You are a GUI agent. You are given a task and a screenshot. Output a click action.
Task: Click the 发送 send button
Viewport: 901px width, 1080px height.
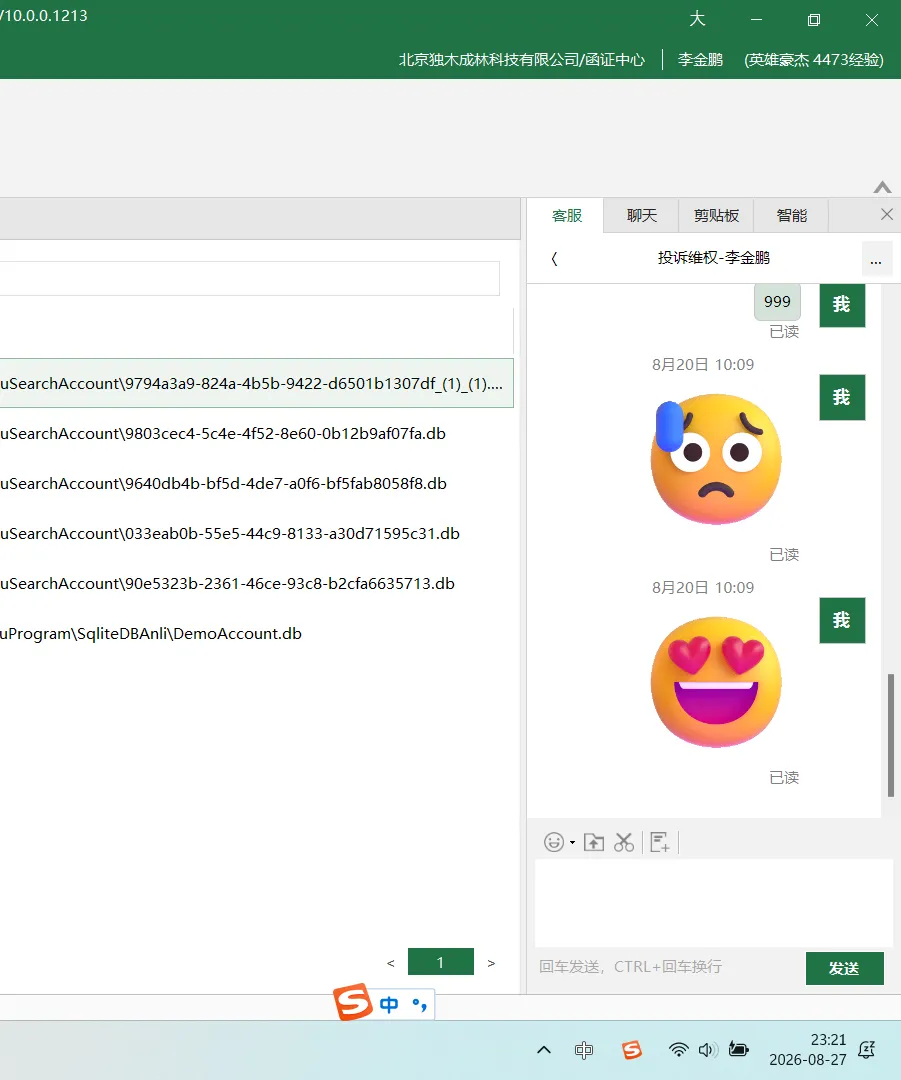tap(845, 968)
